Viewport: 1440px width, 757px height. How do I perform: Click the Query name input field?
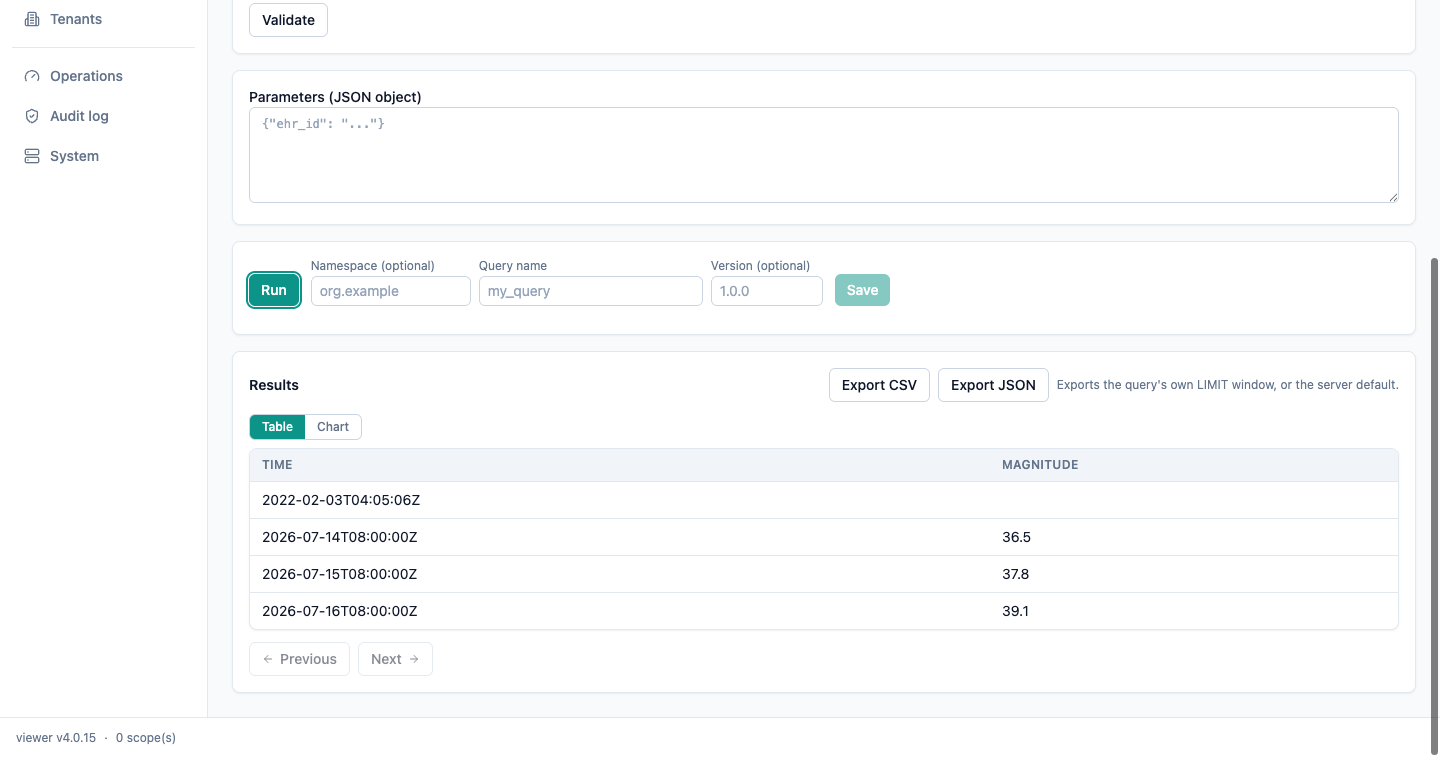coord(590,291)
